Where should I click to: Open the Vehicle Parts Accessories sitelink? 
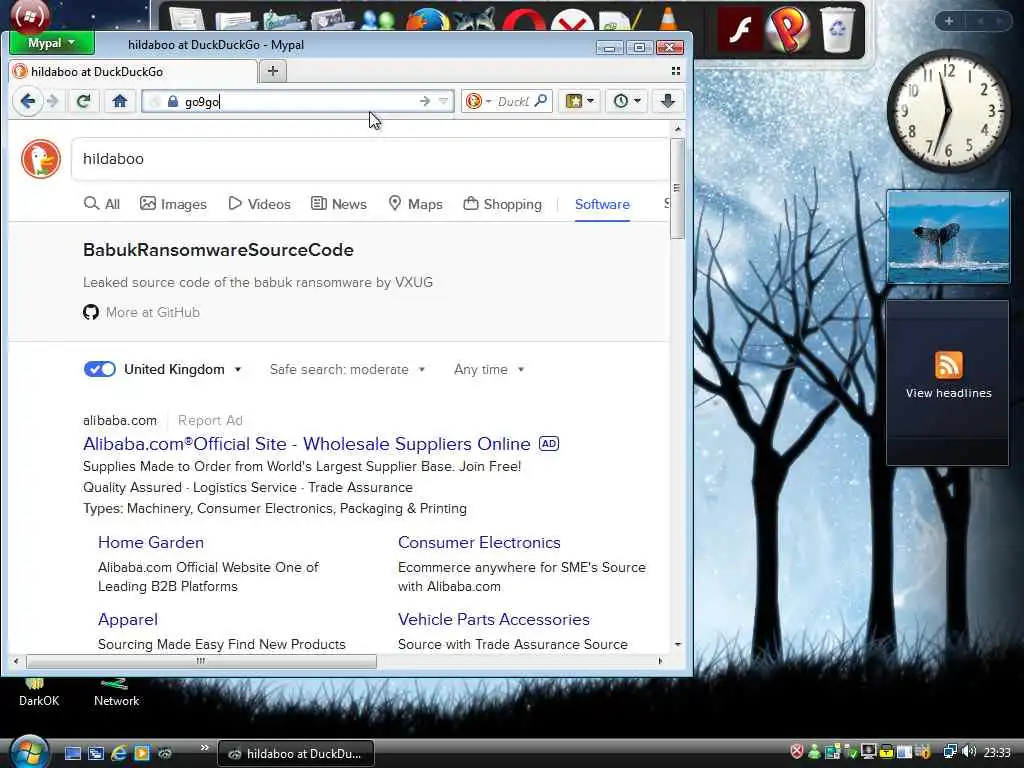click(x=494, y=619)
